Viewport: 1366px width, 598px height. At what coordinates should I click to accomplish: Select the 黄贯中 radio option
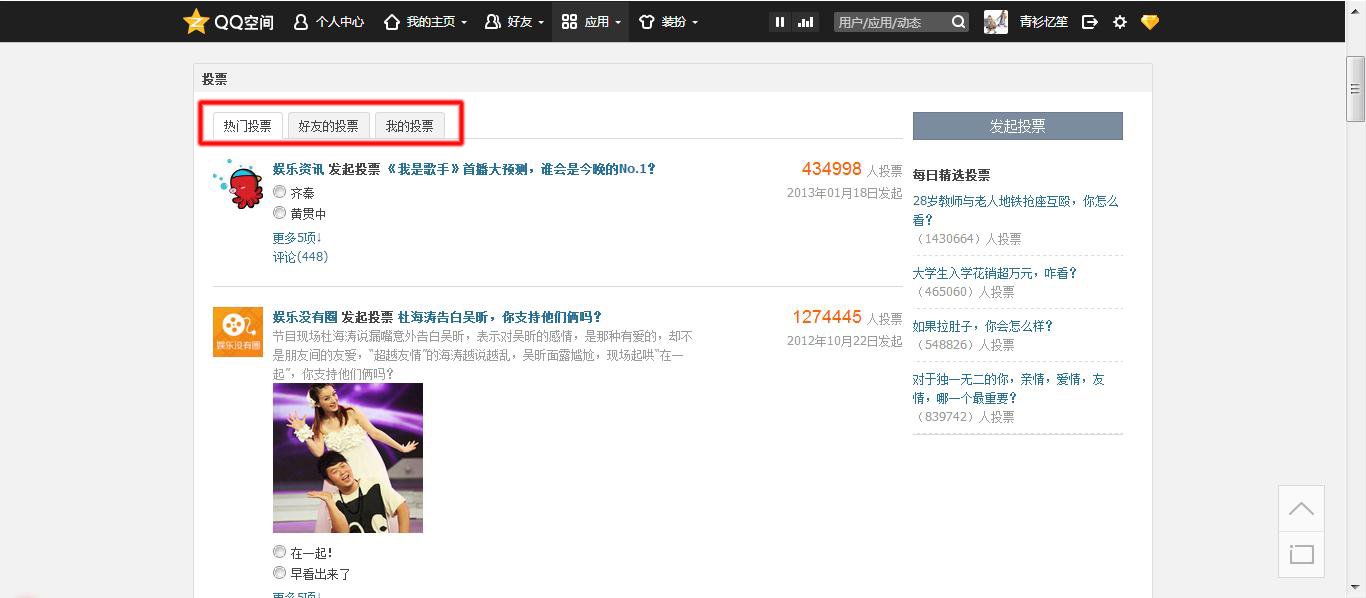click(280, 213)
